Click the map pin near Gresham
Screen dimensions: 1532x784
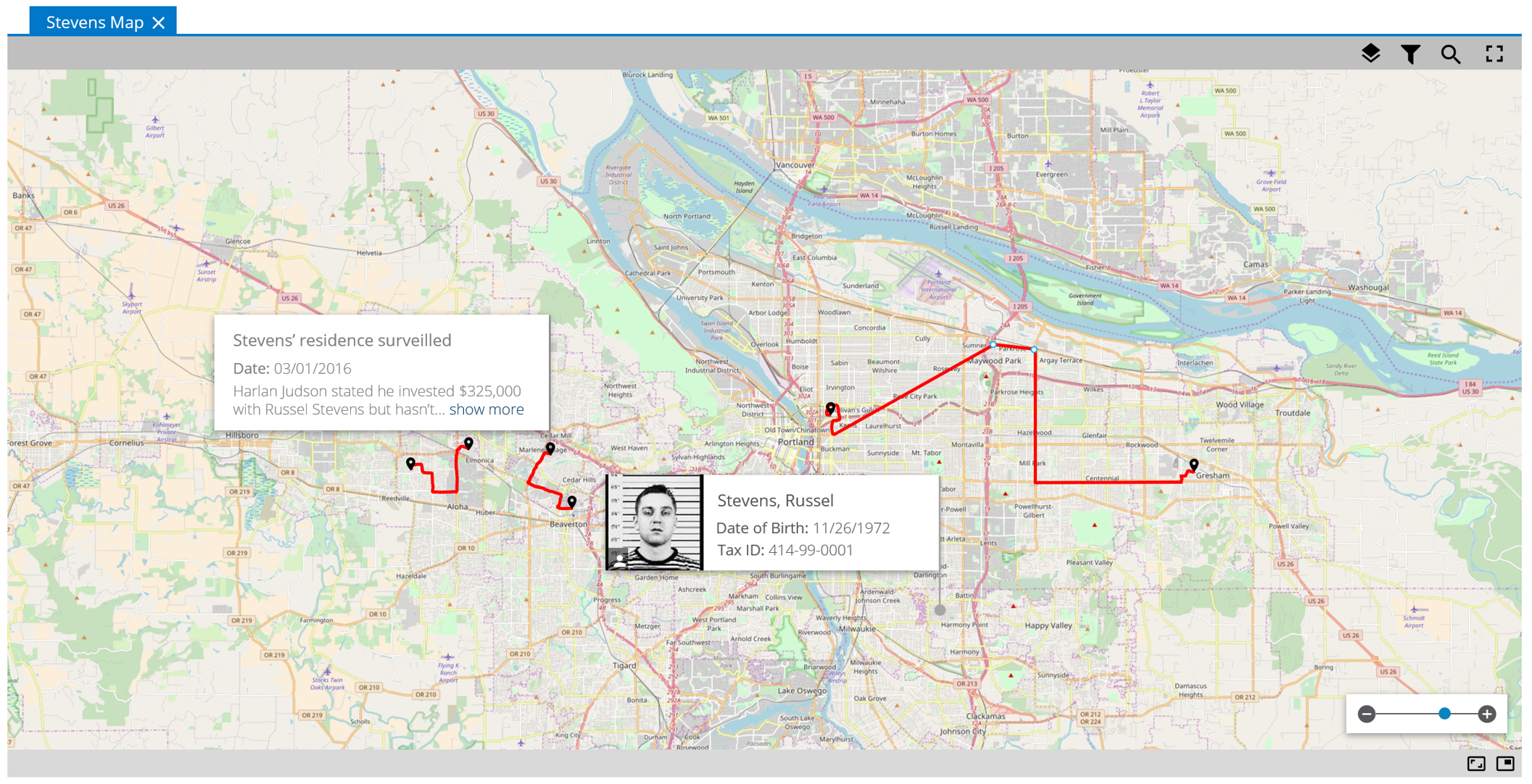click(1194, 464)
